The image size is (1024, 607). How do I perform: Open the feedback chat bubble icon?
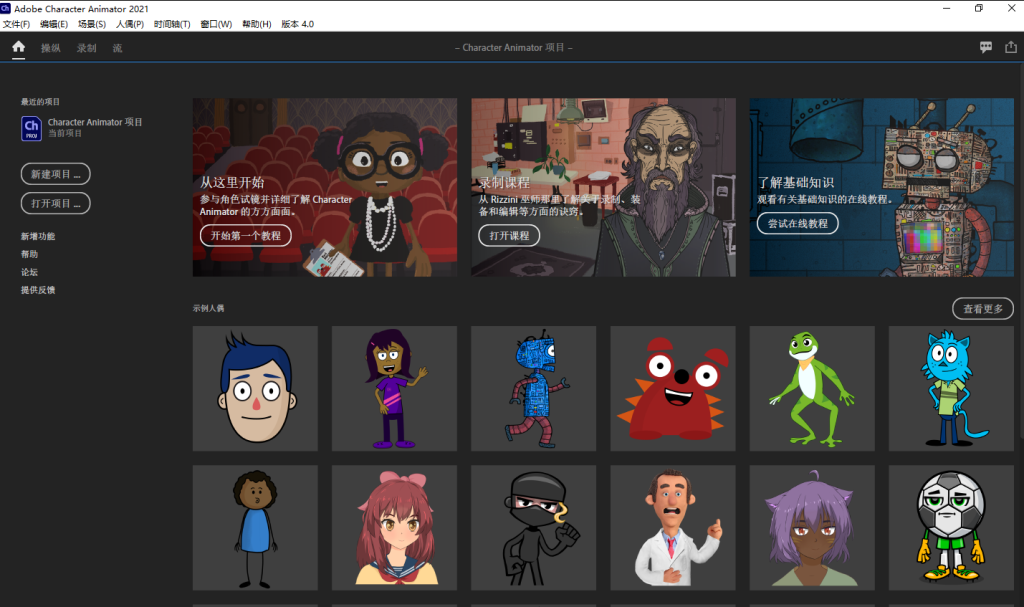[x=986, y=47]
